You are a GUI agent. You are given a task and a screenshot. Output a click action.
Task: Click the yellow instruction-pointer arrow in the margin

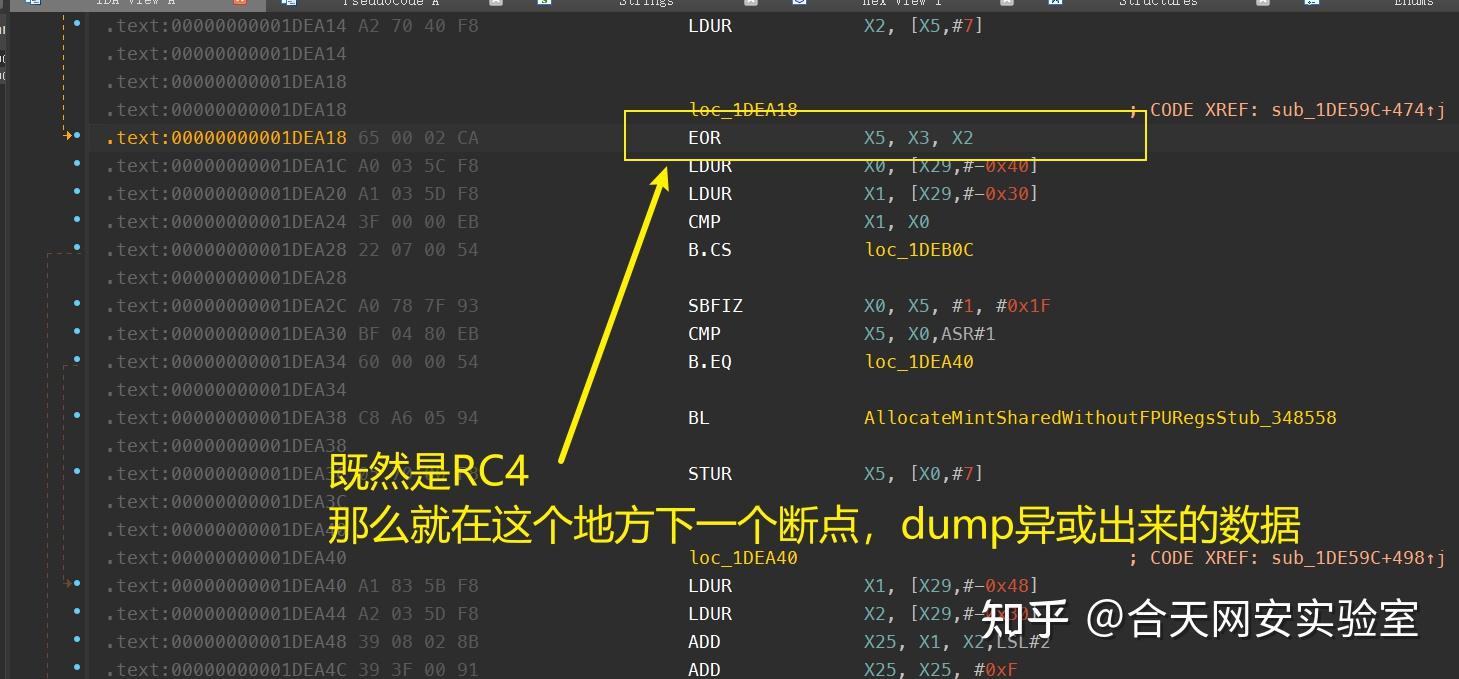click(x=68, y=137)
